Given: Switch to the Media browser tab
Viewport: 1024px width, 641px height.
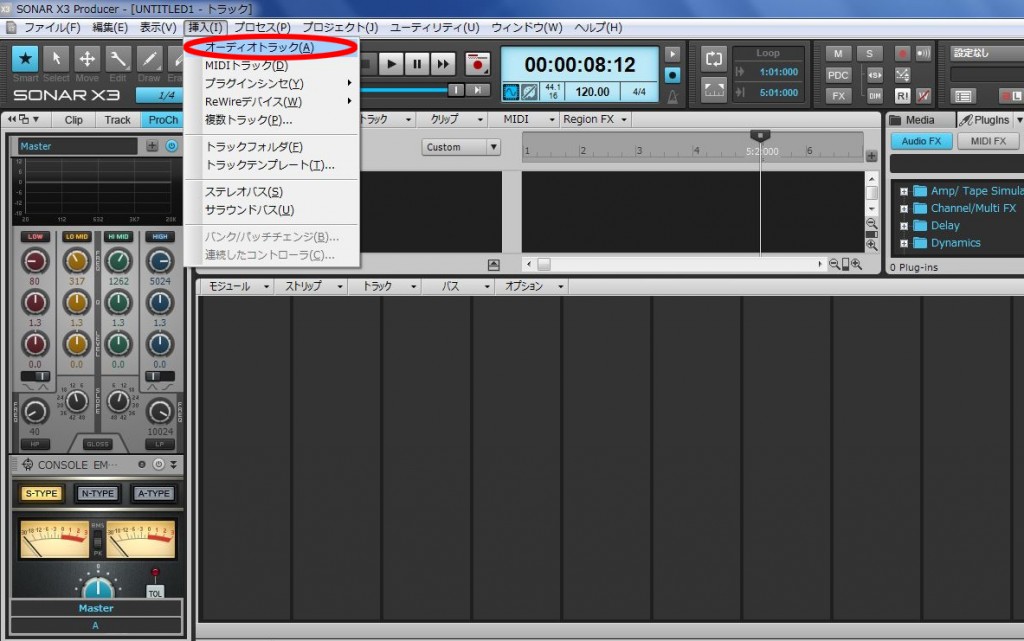Looking at the screenshot, I should coord(920,120).
